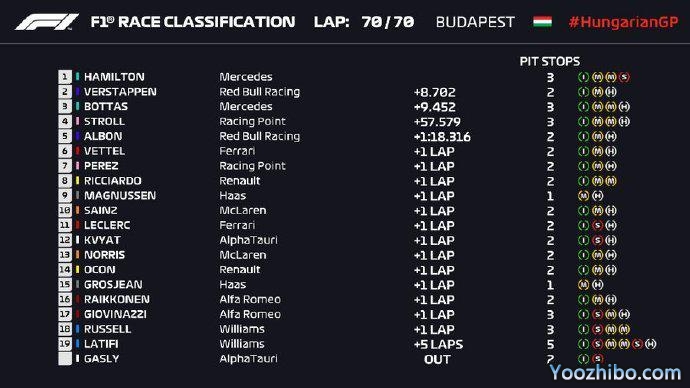Click Latifi's +5 LAPS gap value

pyautogui.click(x=438, y=344)
